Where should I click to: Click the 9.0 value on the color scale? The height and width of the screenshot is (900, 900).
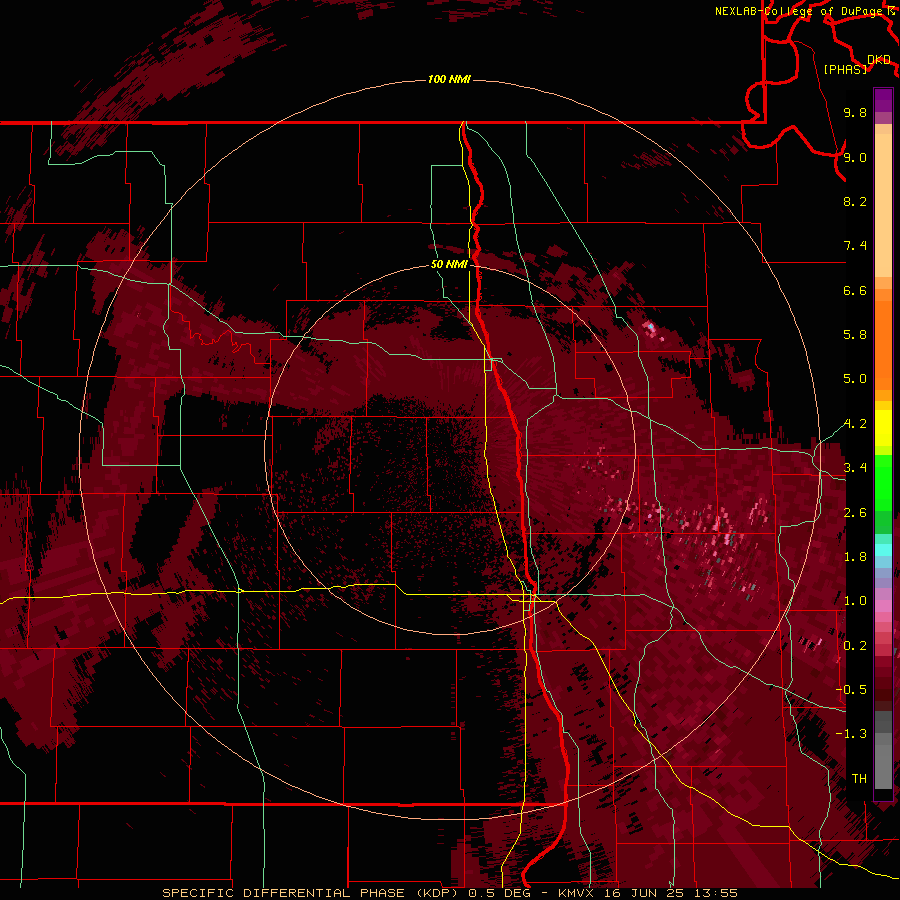point(855,157)
